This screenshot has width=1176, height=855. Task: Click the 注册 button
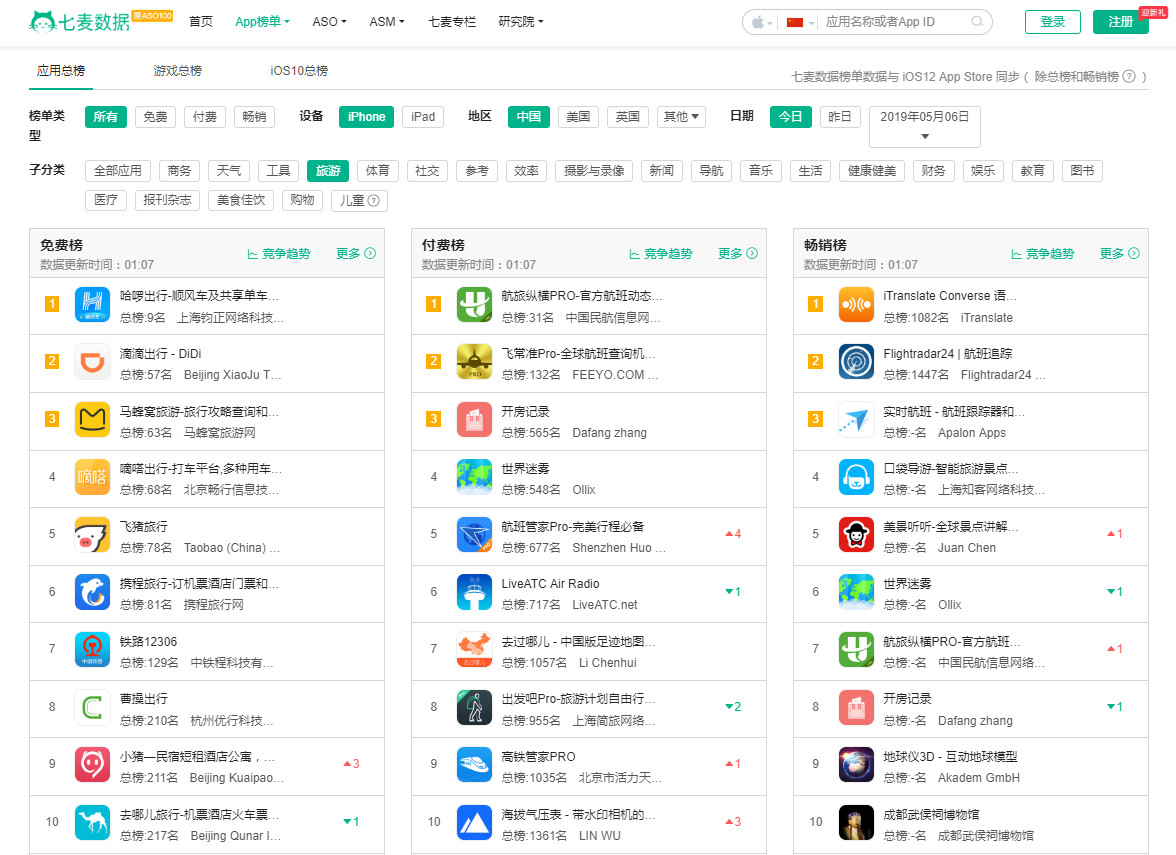pos(1120,22)
